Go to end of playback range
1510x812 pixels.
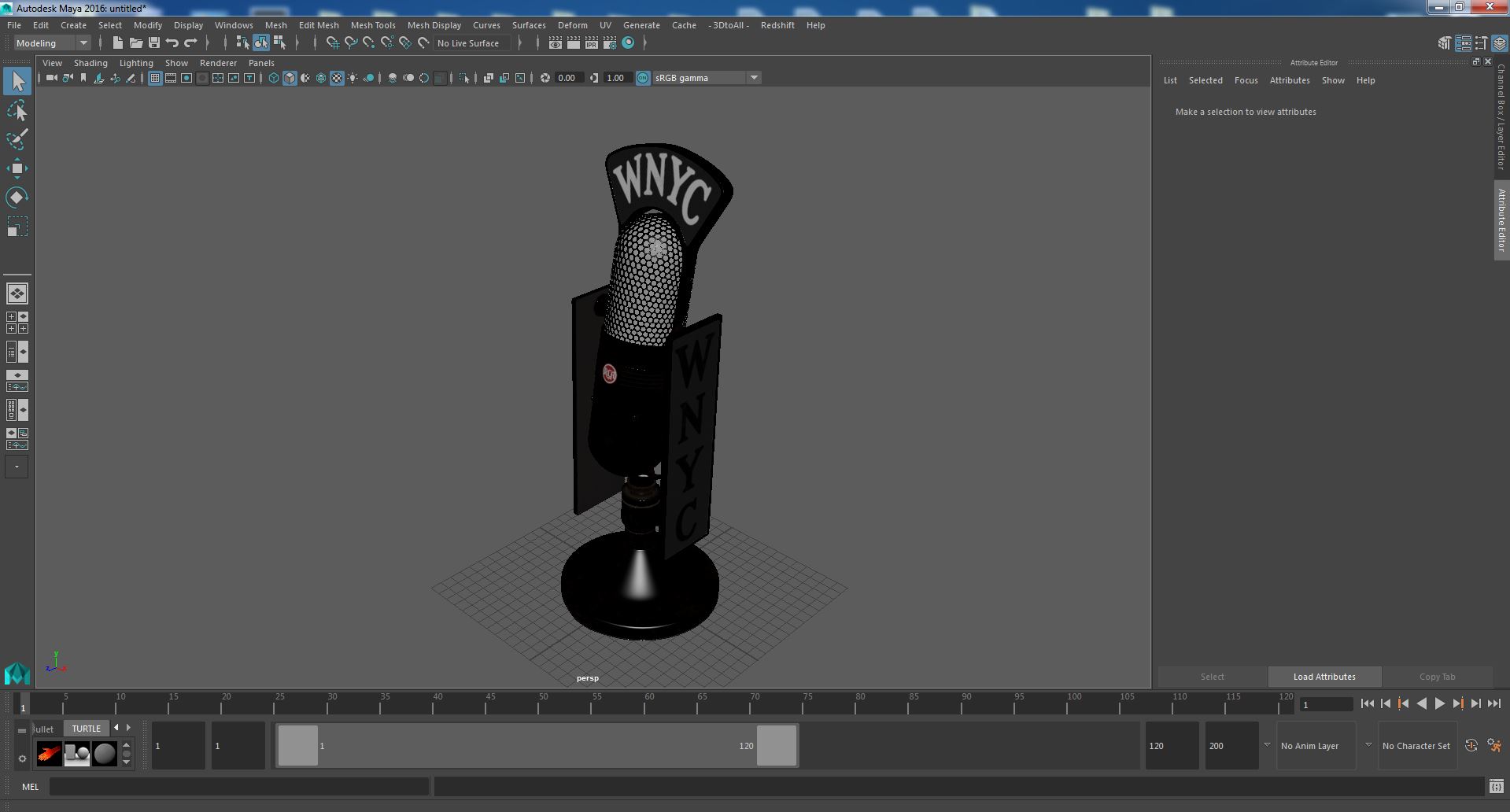click(x=1493, y=704)
